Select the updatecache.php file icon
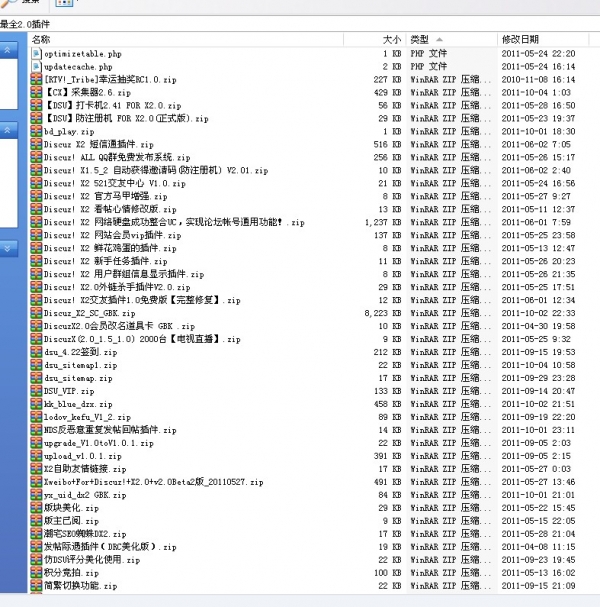This screenshot has height=607, width=600. 36,67
